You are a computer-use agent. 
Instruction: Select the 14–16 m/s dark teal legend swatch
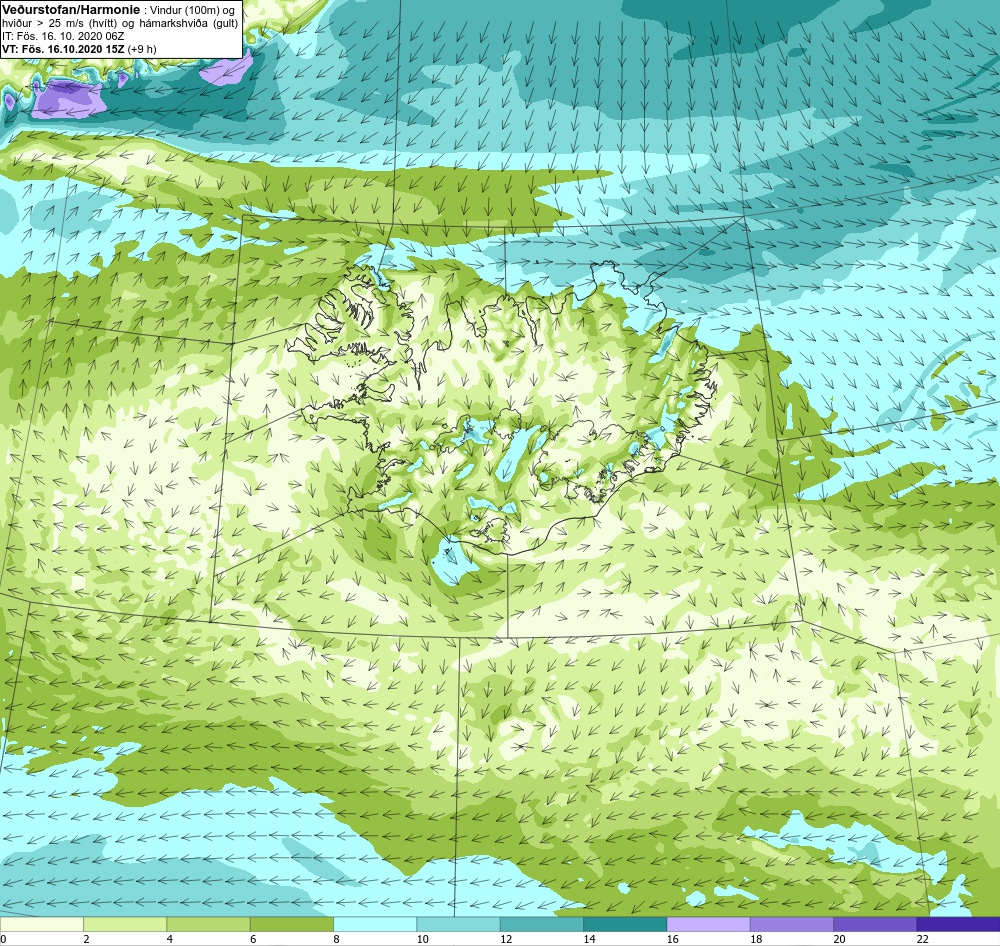tap(625, 924)
